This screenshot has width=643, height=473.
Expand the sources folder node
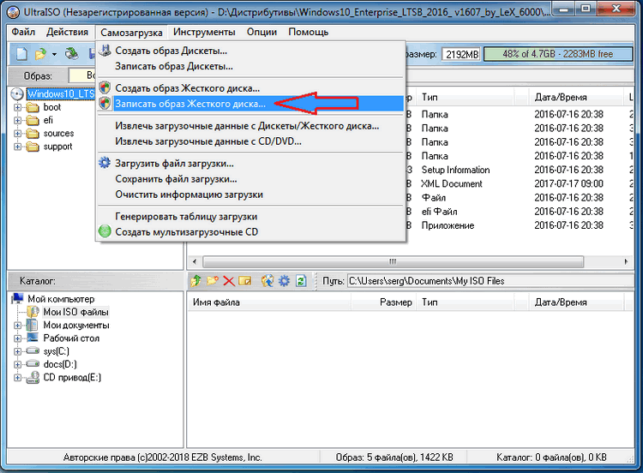[x=18, y=134]
